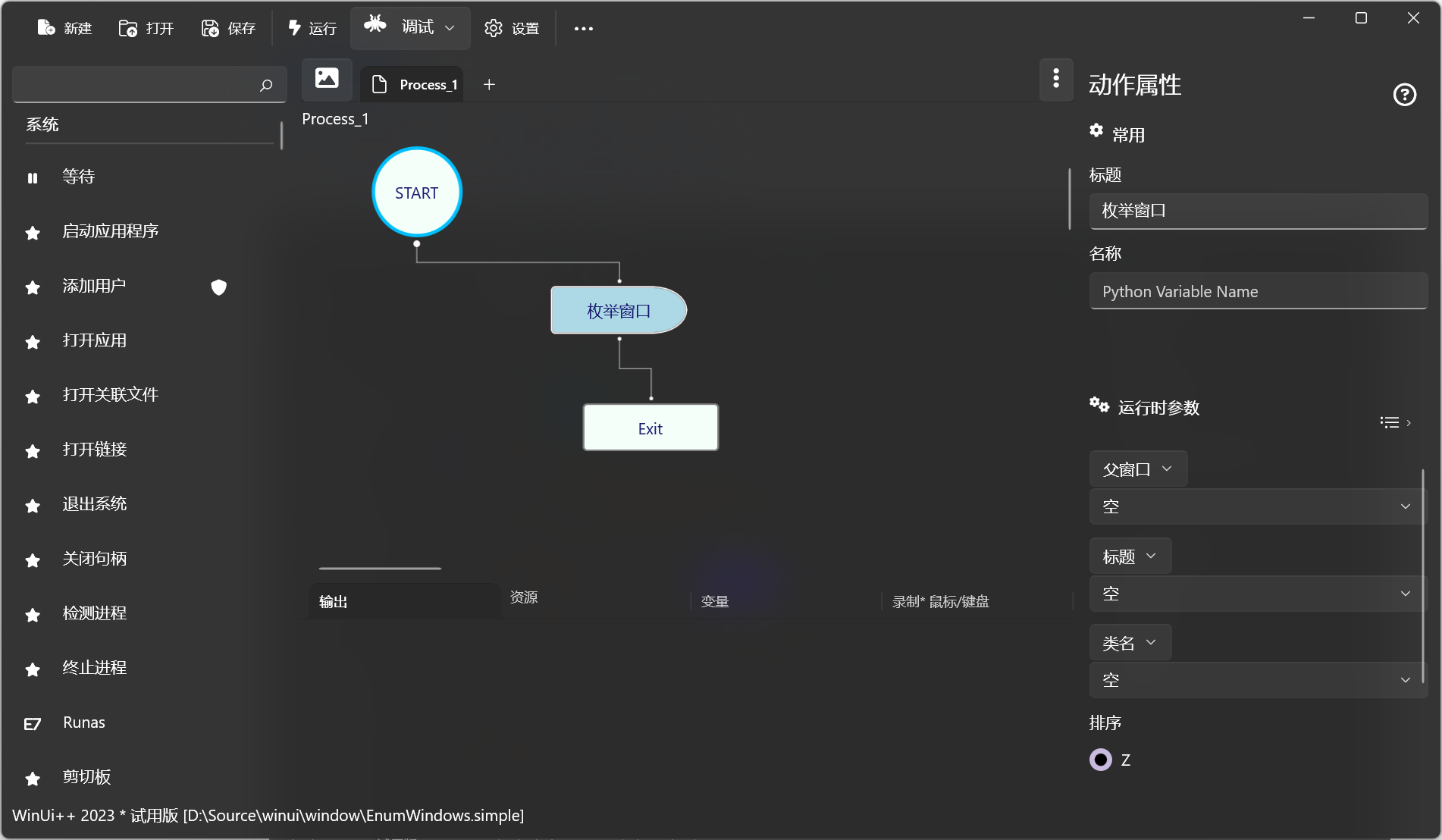Open the vertical three-dot canvas menu
Image resolution: width=1442 pixels, height=840 pixels.
1055,79
